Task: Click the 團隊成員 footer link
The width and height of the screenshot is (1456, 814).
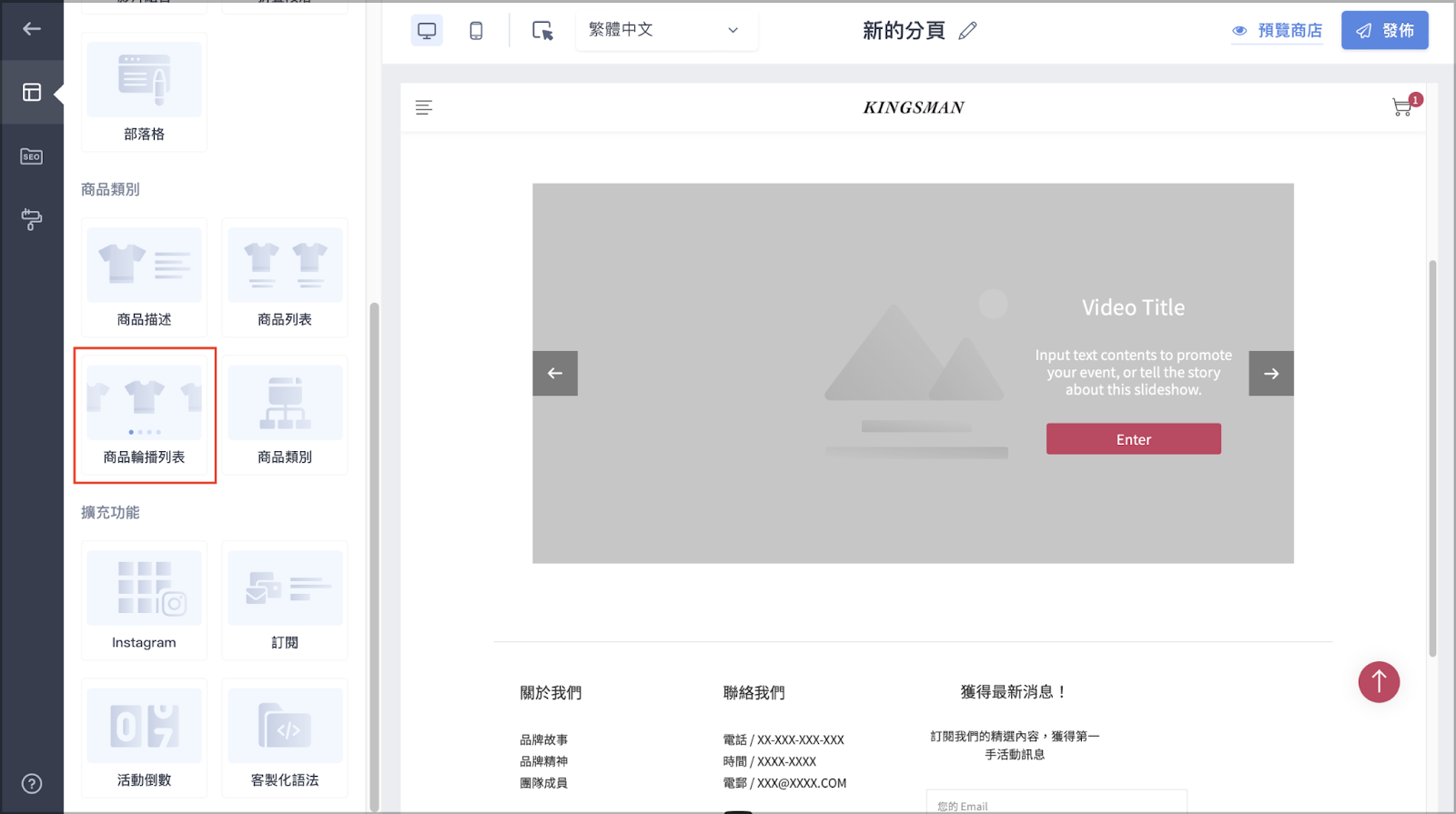Action: (544, 783)
